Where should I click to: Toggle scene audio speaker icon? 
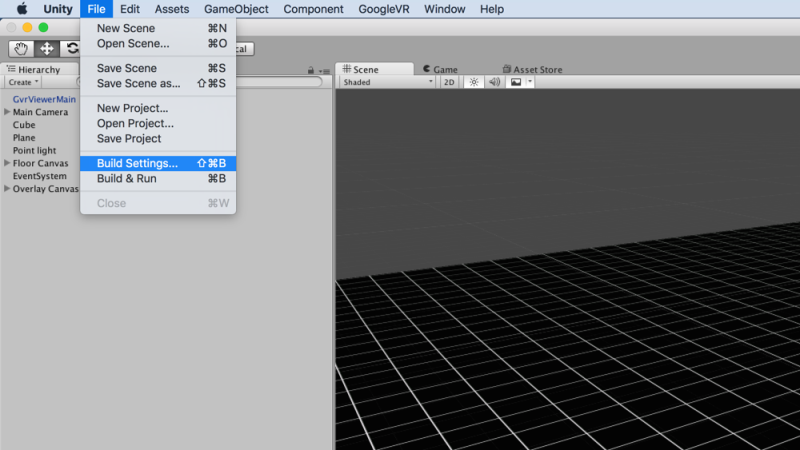(x=494, y=82)
